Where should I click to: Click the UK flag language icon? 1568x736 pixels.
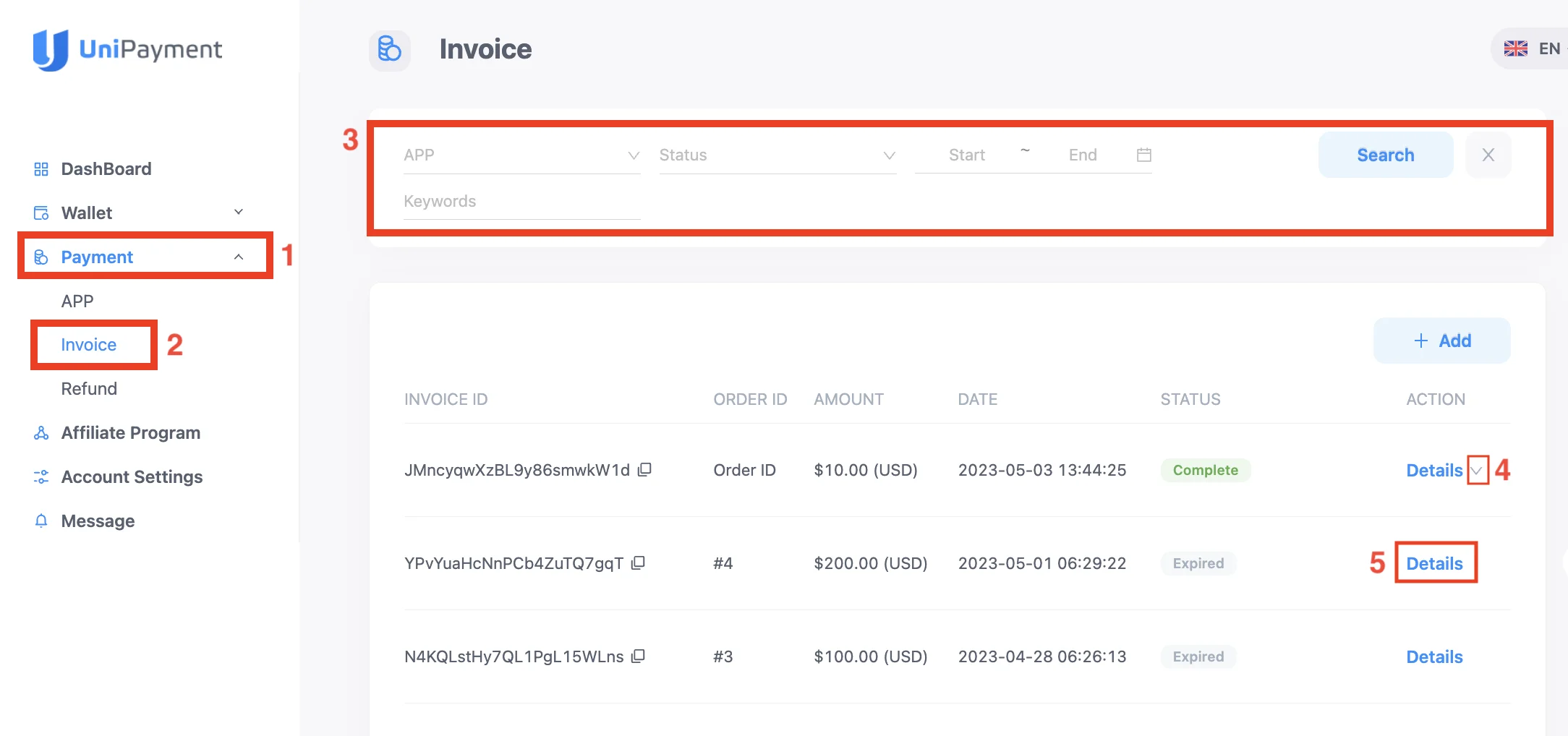tap(1517, 48)
